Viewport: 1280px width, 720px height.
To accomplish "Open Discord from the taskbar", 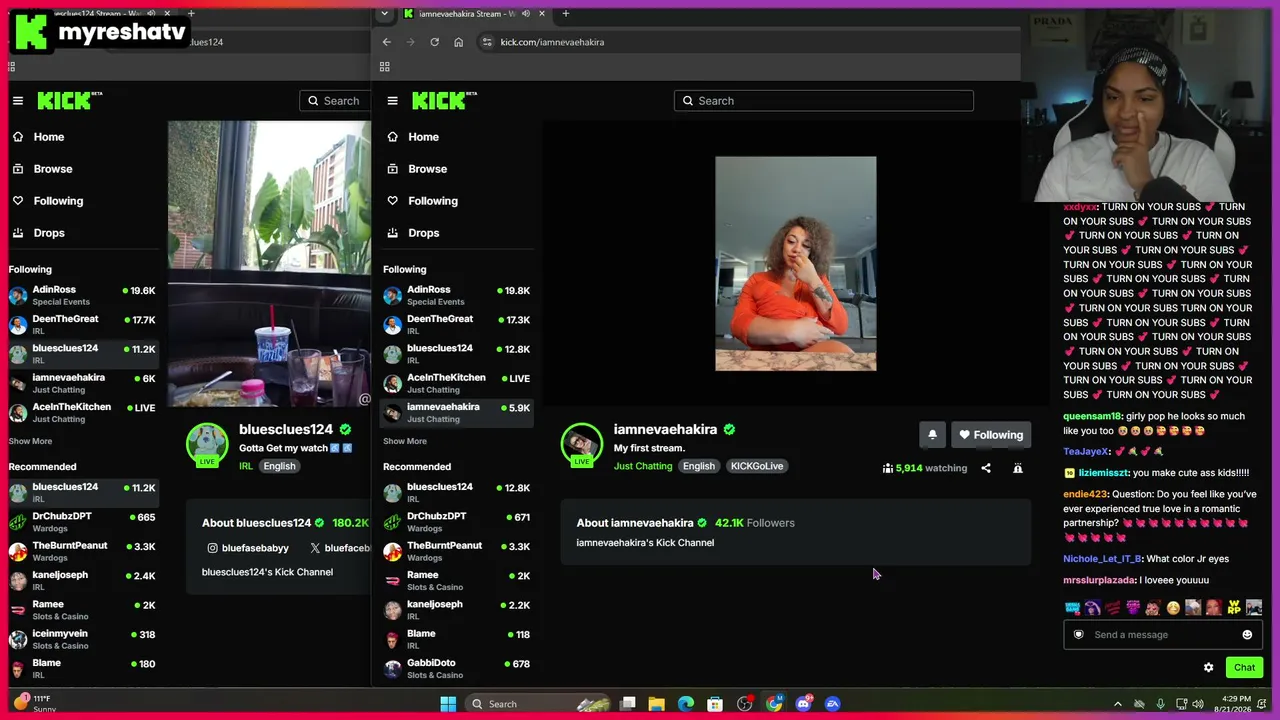I will pyautogui.click(x=803, y=704).
